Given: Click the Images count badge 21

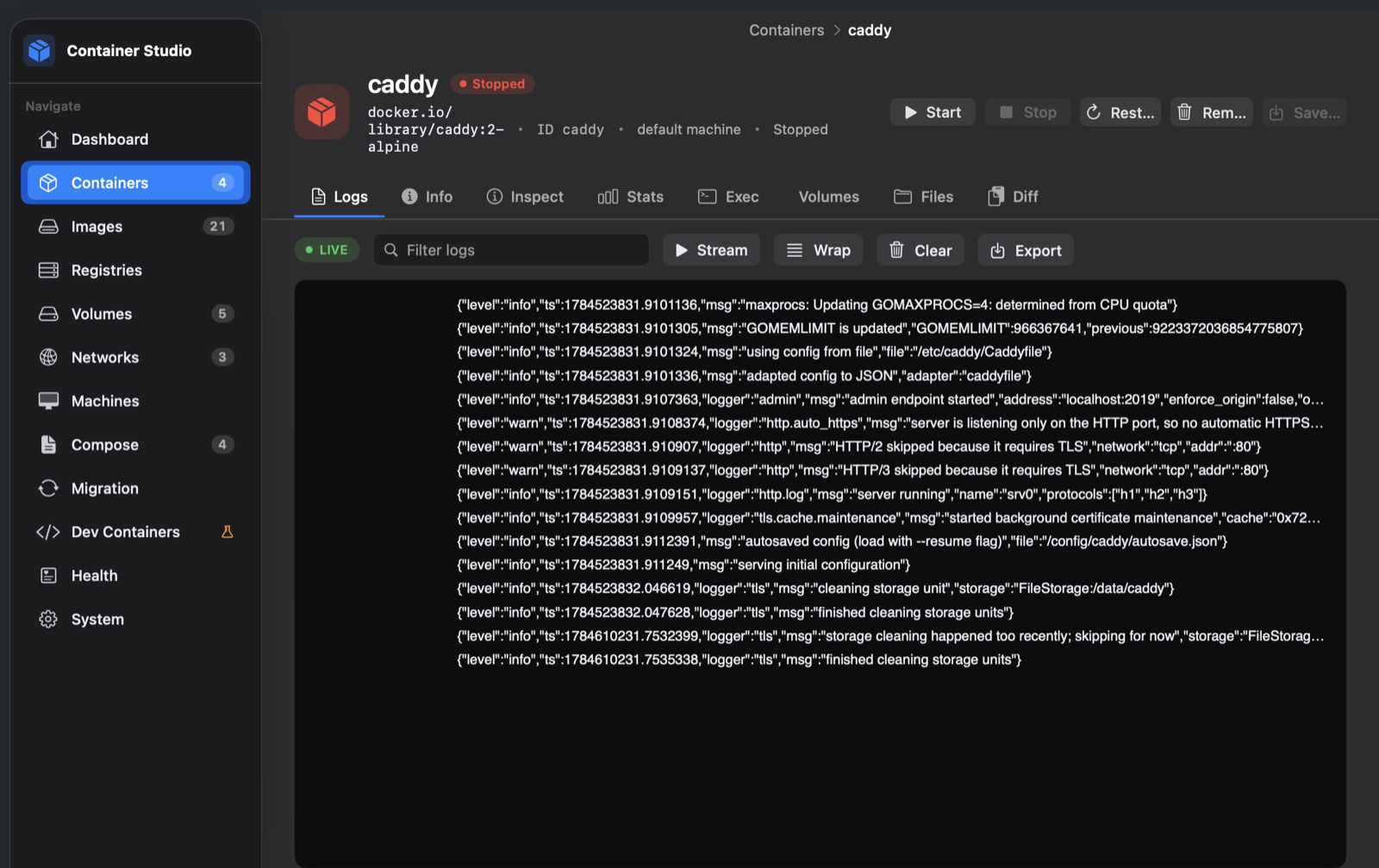Looking at the screenshot, I should (x=218, y=227).
